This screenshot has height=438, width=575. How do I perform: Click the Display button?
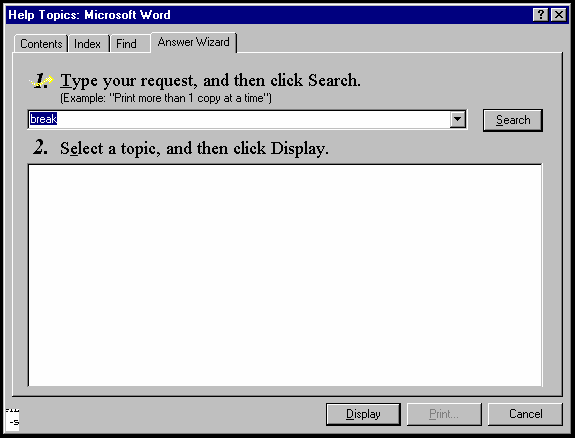pyautogui.click(x=363, y=414)
